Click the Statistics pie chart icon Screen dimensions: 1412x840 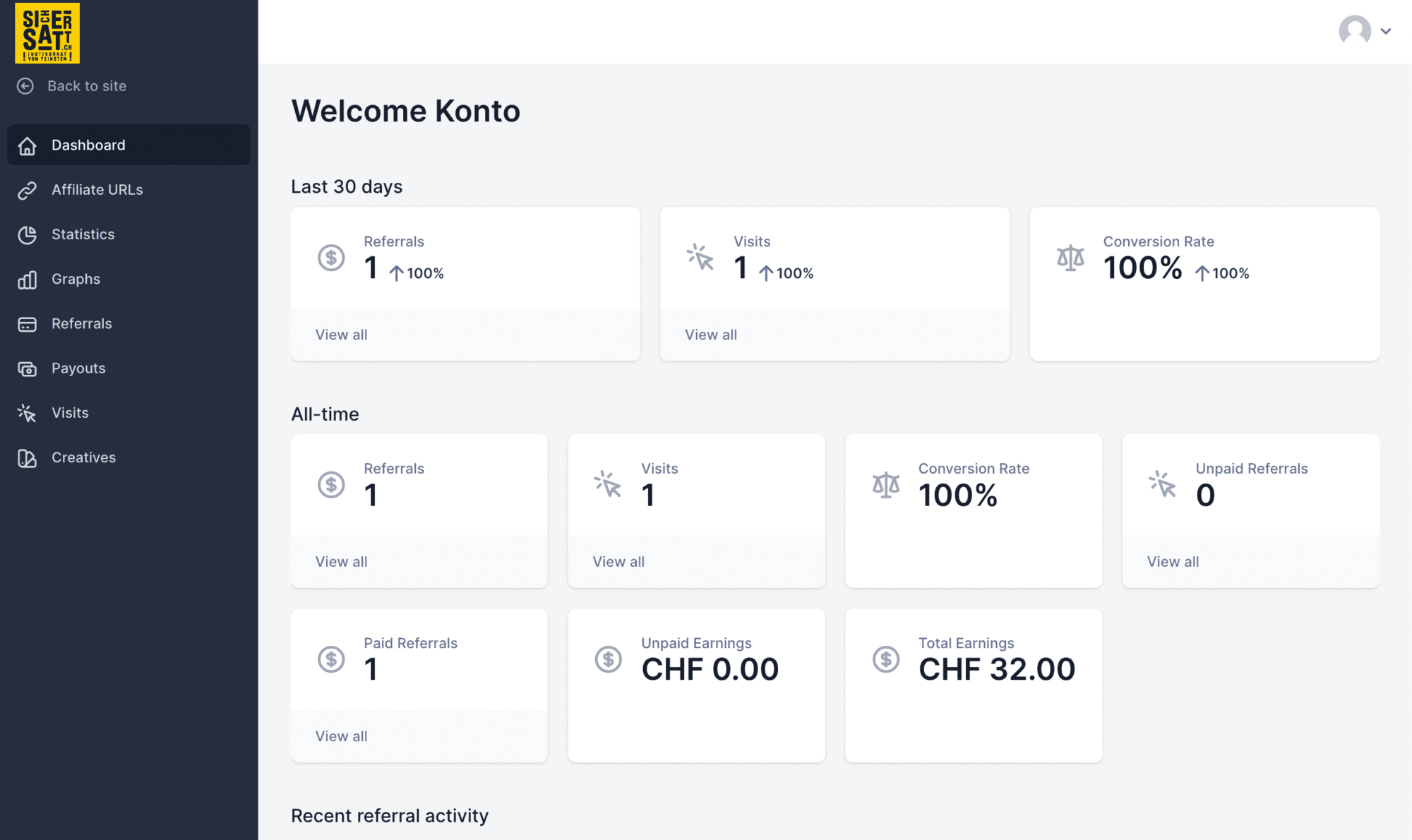(x=28, y=234)
